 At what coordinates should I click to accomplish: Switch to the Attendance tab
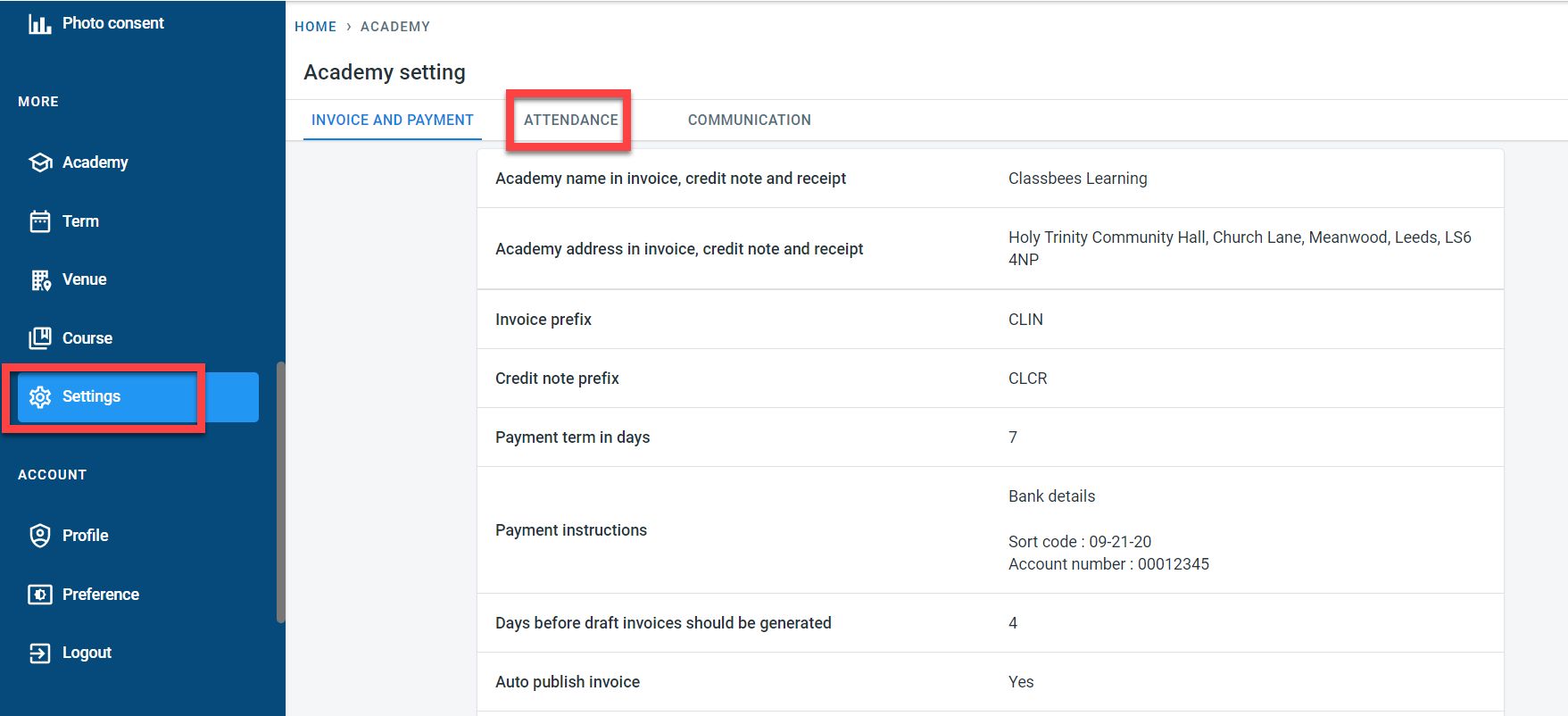[570, 120]
